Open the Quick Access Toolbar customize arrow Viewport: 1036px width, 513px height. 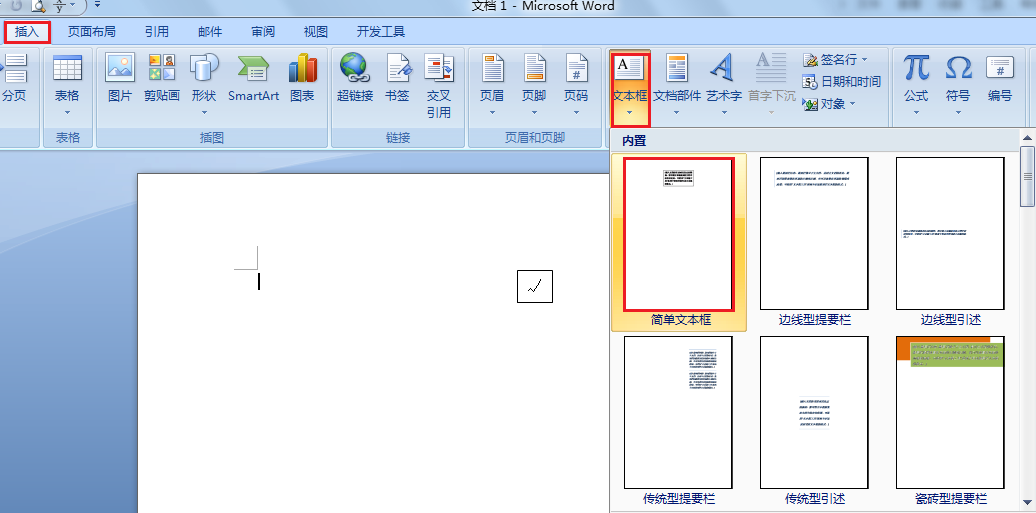(x=98, y=5)
